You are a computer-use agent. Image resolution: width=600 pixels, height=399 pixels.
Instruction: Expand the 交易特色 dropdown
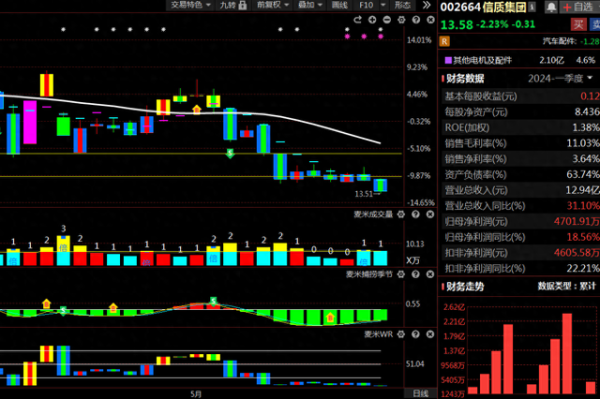(x=190, y=5)
